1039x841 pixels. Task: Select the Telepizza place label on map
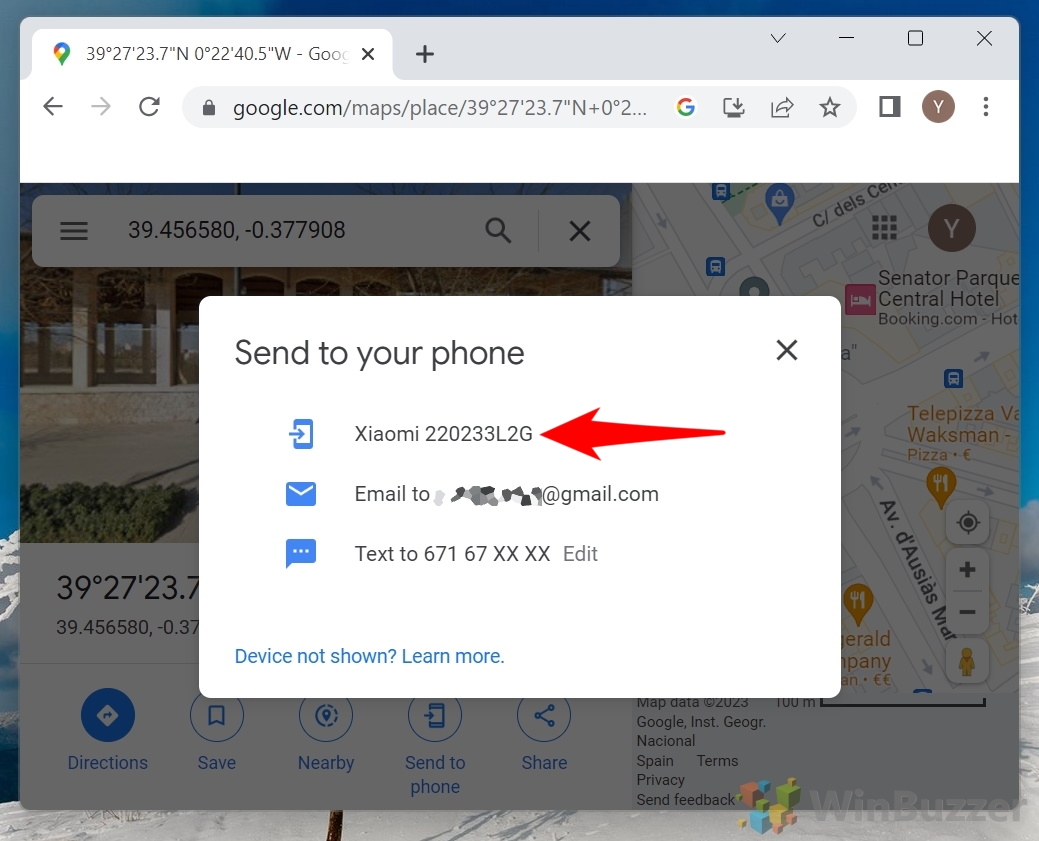coord(963,433)
